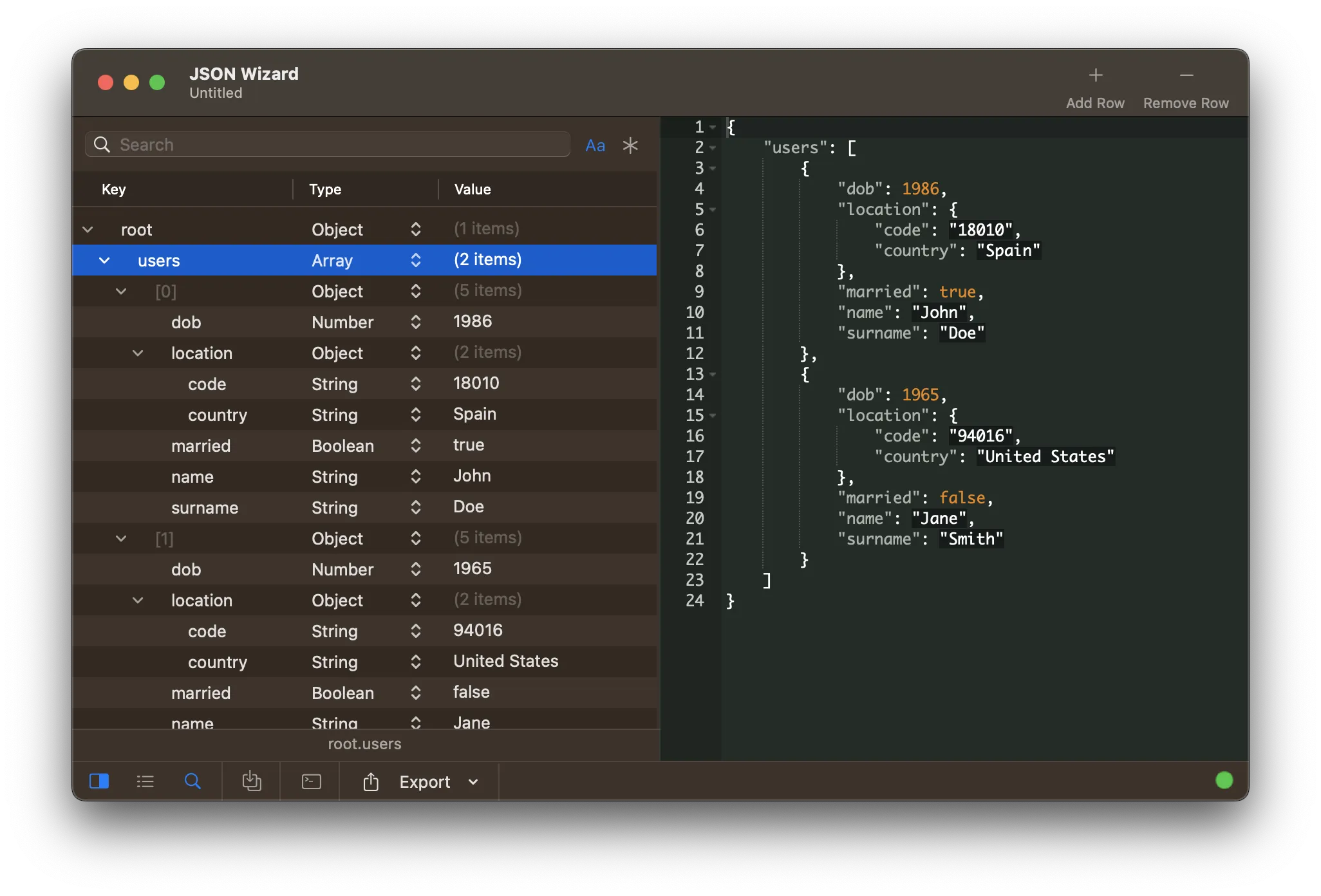Click the green status indicator dot

(1224, 781)
